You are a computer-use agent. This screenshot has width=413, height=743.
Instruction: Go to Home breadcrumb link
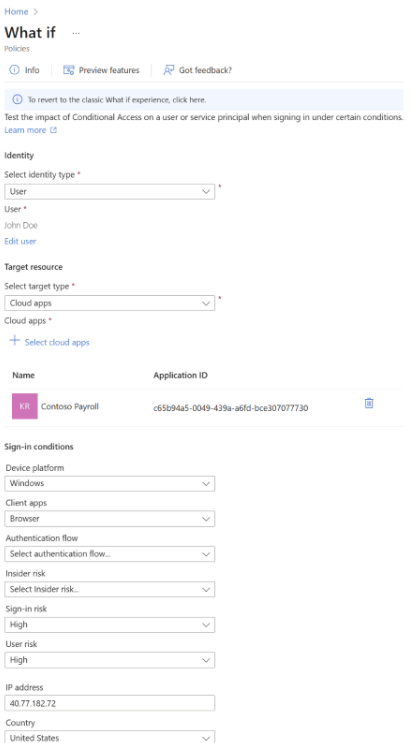point(16,11)
